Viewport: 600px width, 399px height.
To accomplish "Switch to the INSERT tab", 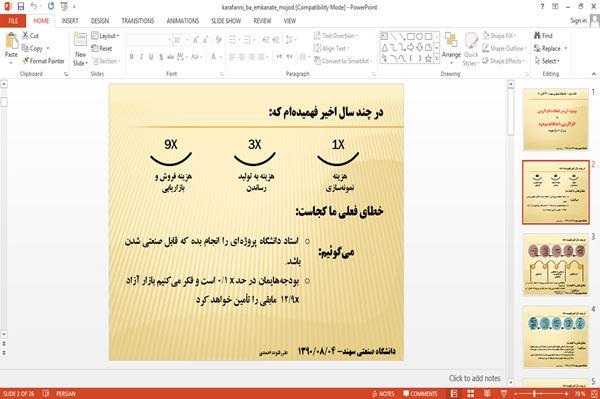I will point(70,21).
